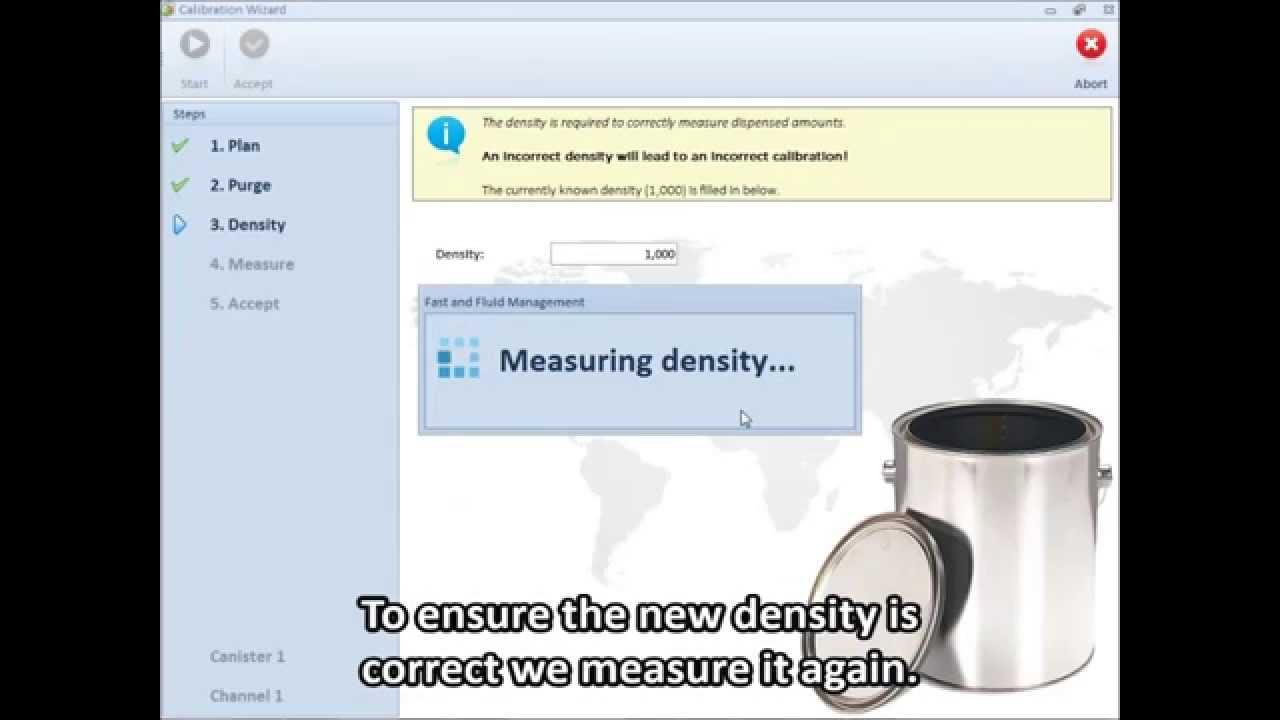The height and width of the screenshot is (720, 1280).
Task: Click the 'Density:' field label
Action: [x=460, y=254]
